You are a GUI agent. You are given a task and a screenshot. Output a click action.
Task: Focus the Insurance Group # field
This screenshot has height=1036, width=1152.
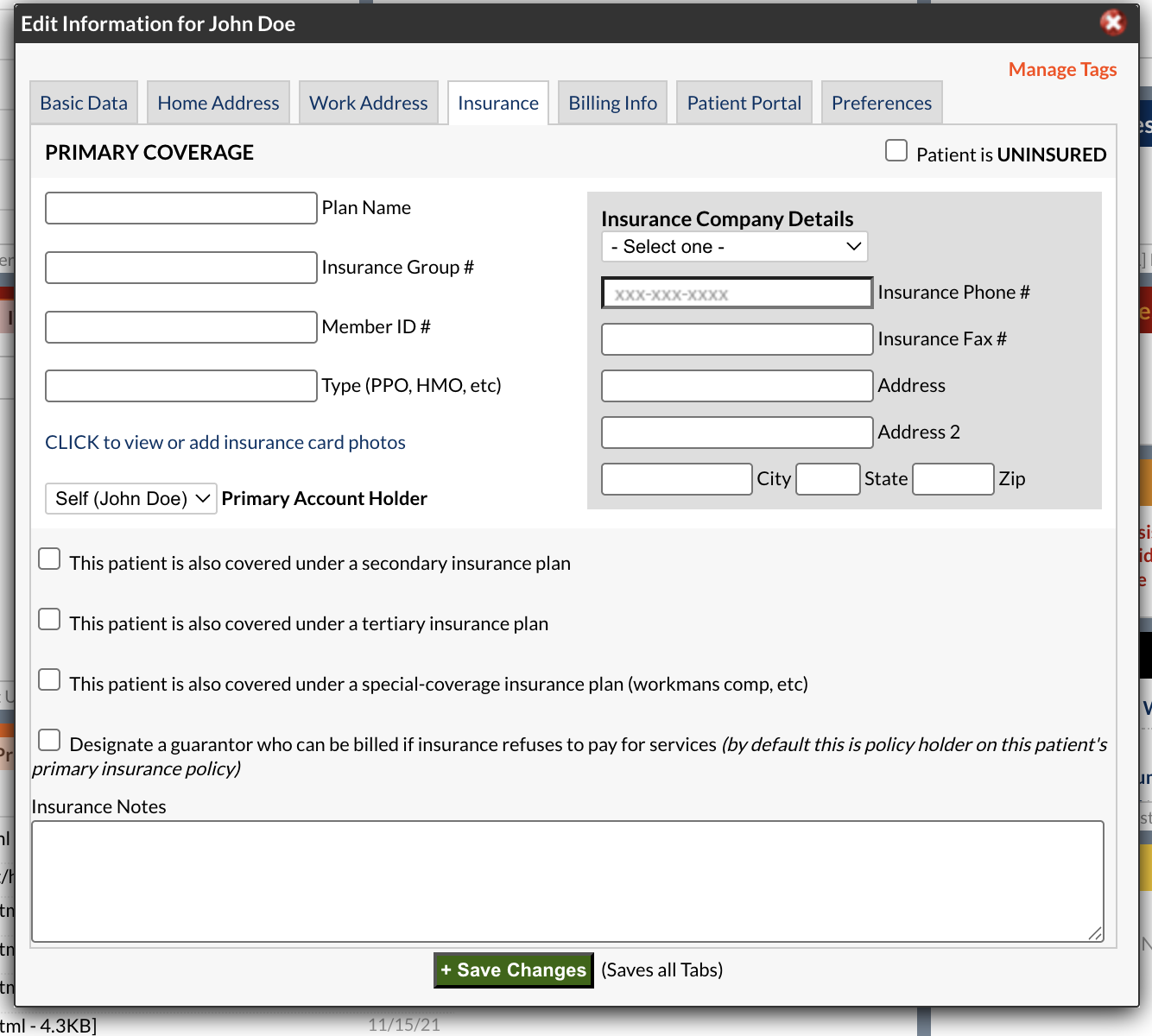click(x=181, y=268)
